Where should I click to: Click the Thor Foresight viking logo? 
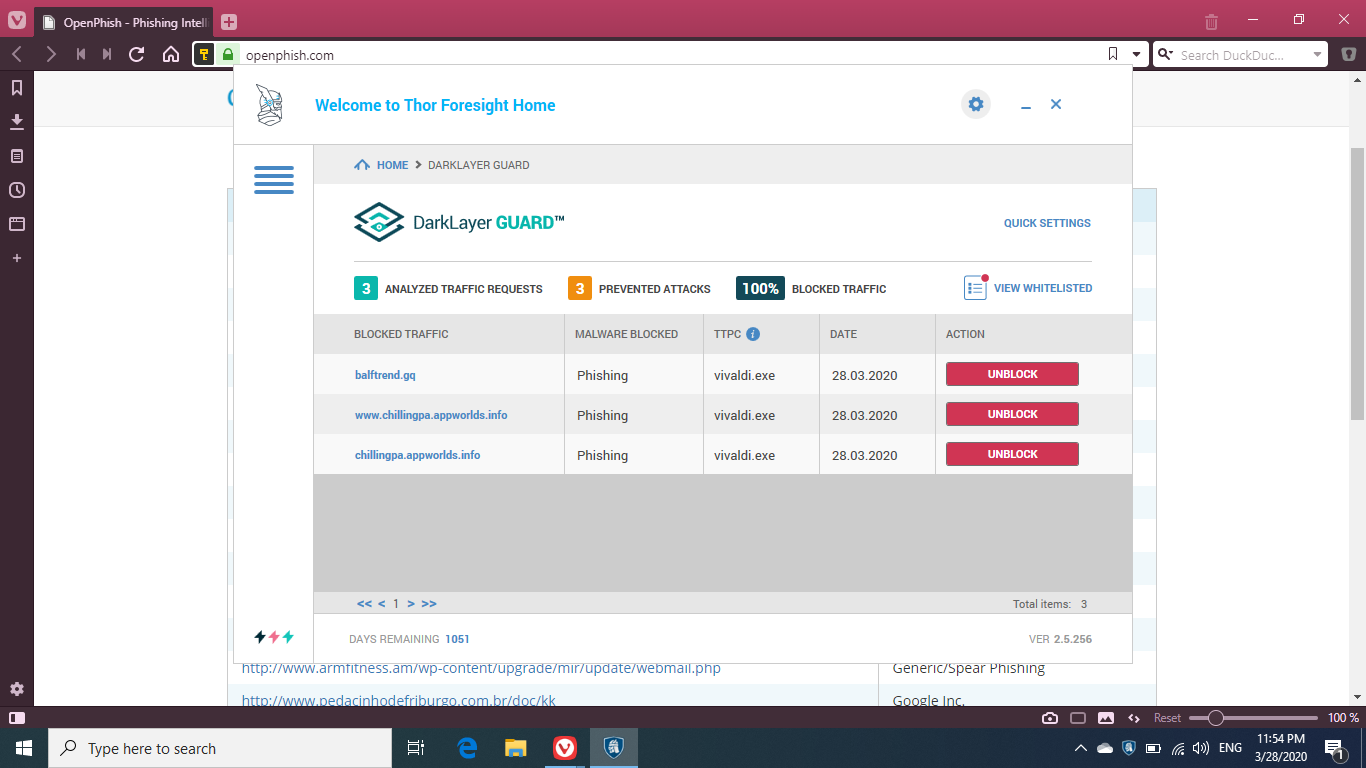269,105
